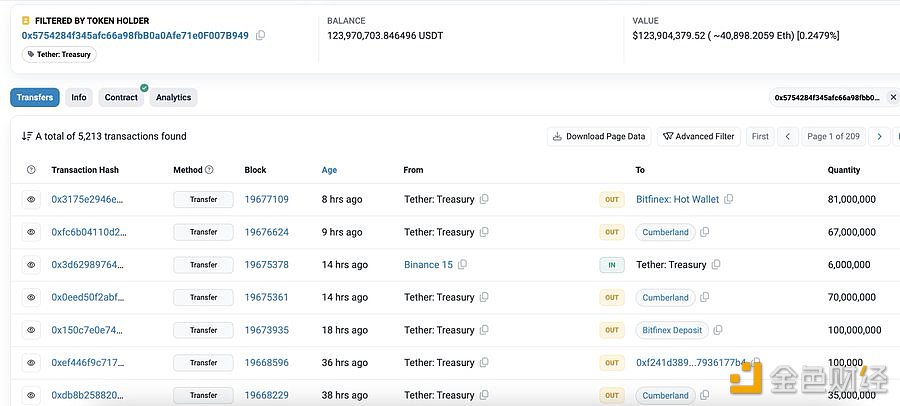Copy the Binance 15 address

[x=463, y=265]
